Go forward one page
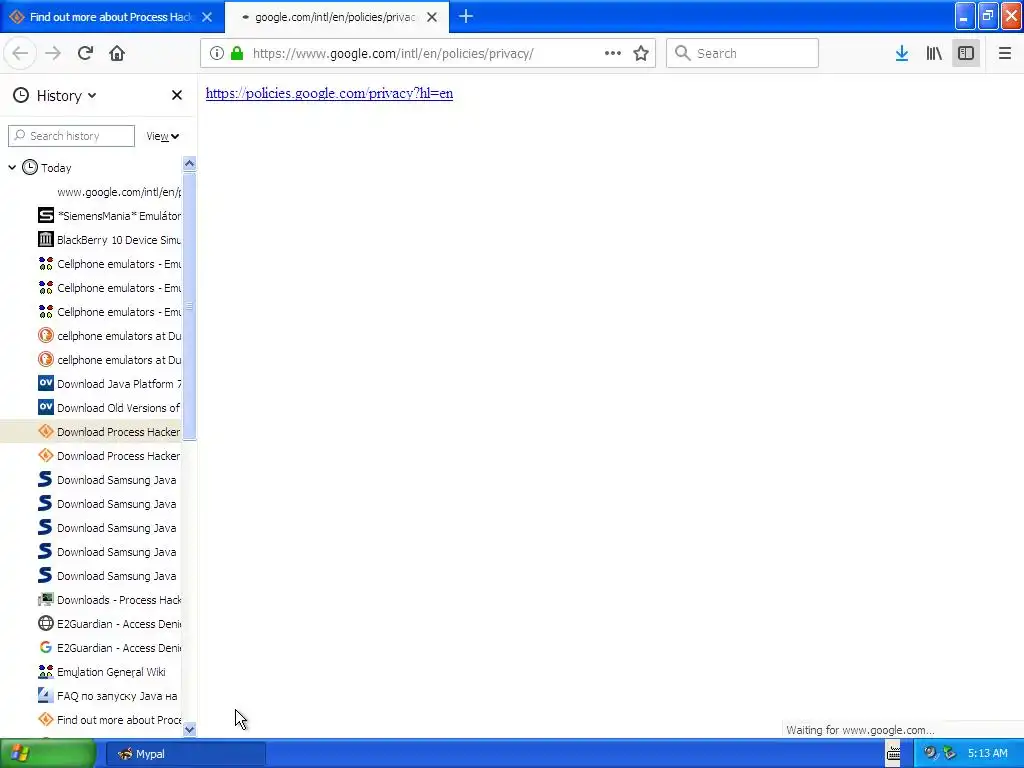This screenshot has height=768, width=1024. click(53, 54)
